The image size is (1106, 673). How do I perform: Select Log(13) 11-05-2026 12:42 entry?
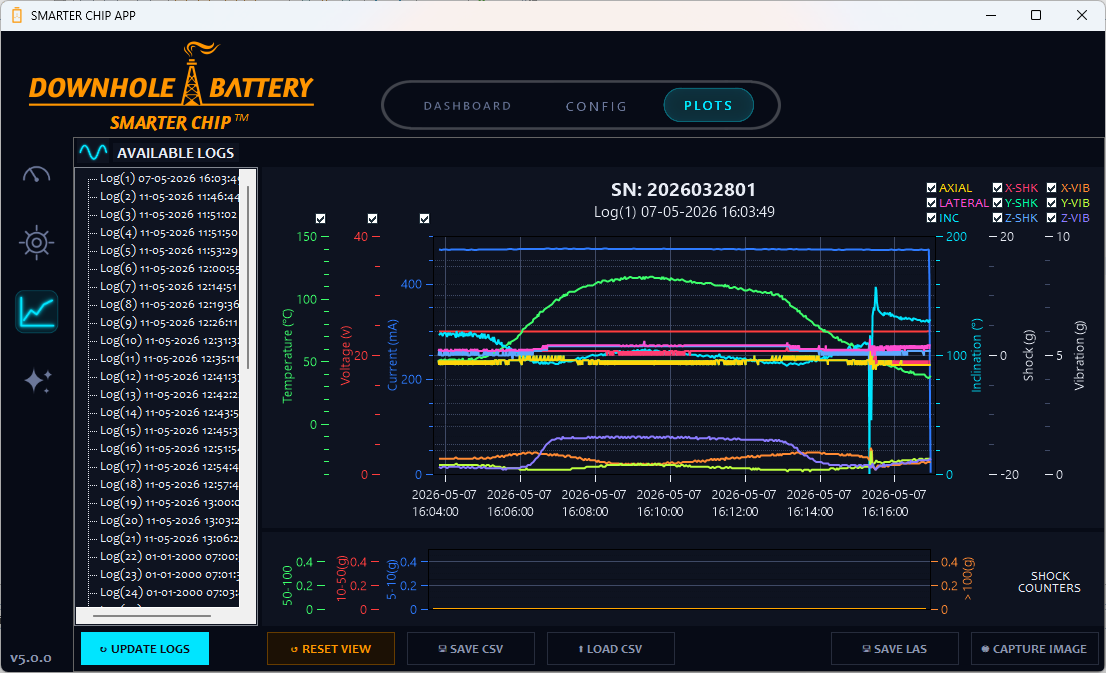coord(169,394)
